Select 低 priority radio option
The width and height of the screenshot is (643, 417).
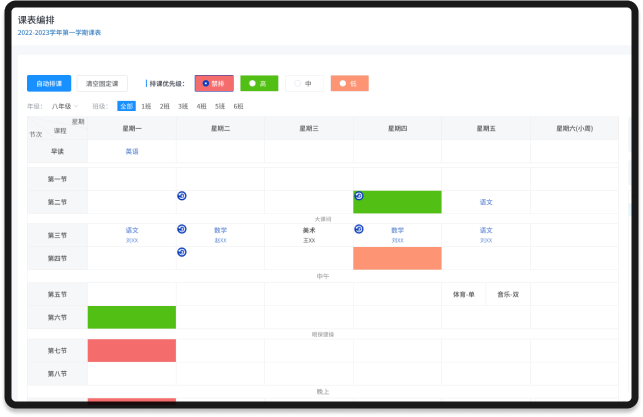(x=348, y=84)
